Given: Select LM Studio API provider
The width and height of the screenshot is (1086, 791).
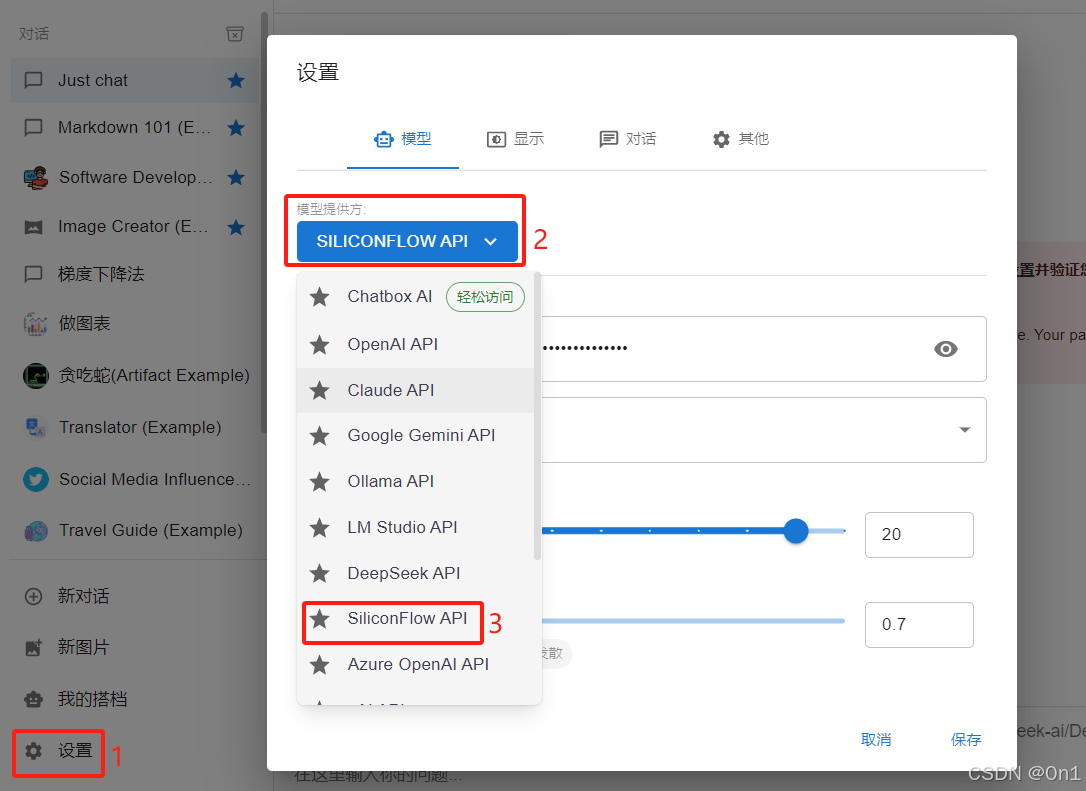Looking at the screenshot, I should (416, 527).
